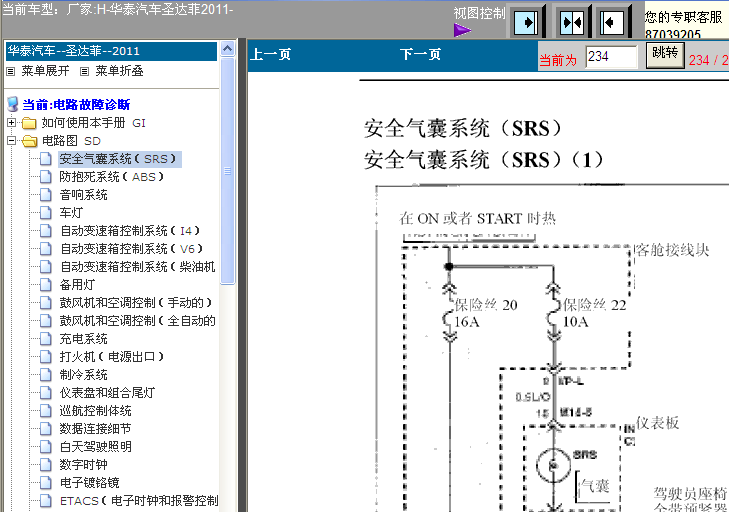Open the 数字时钟 tree item

83,465
